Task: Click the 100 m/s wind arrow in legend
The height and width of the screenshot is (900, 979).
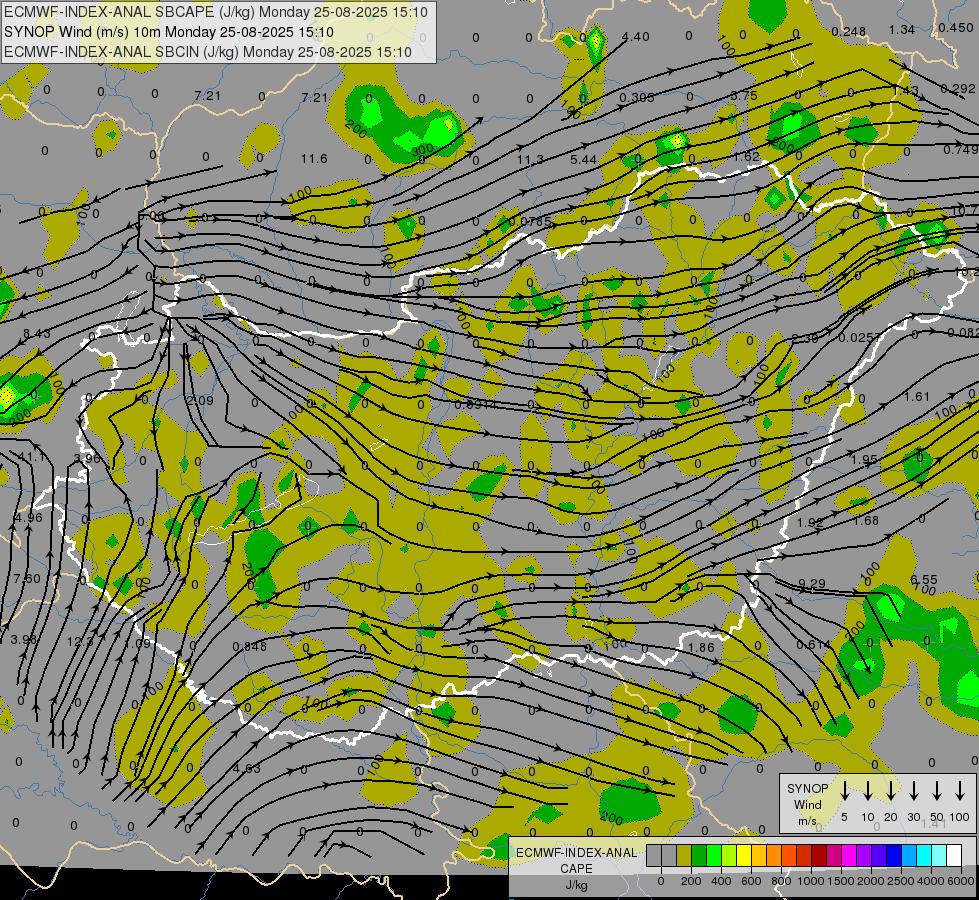Action: pos(960,791)
